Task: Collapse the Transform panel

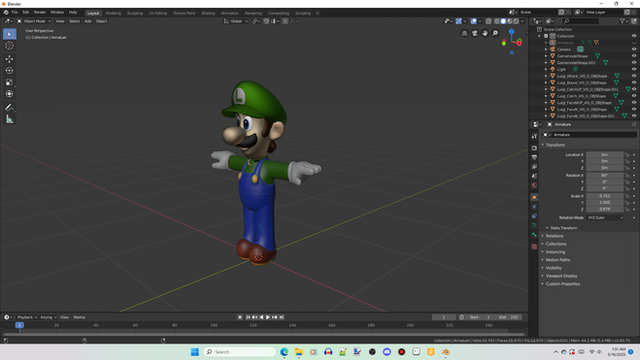Action: point(555,145)
